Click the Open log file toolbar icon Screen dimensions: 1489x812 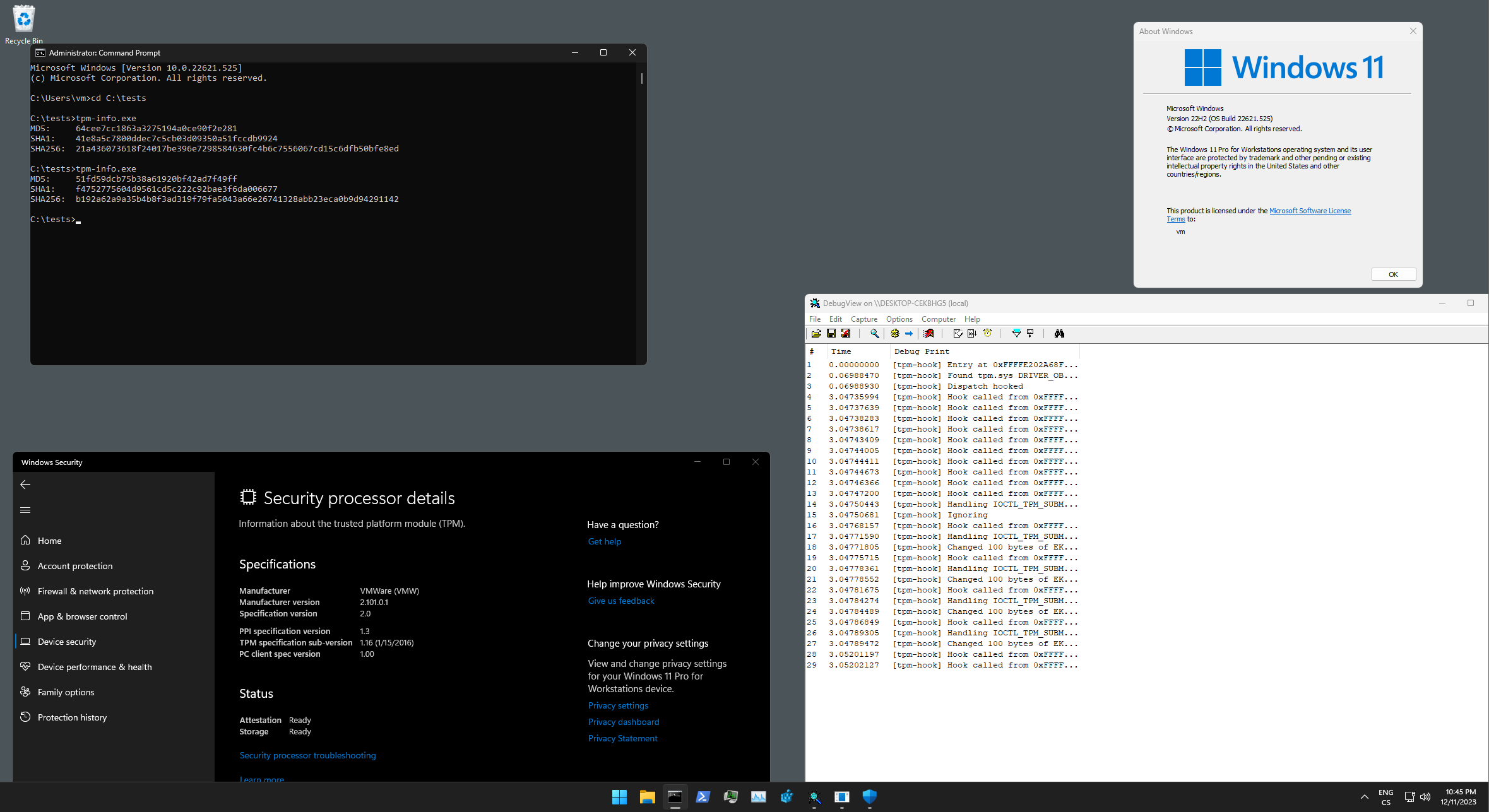click(816, 334)
